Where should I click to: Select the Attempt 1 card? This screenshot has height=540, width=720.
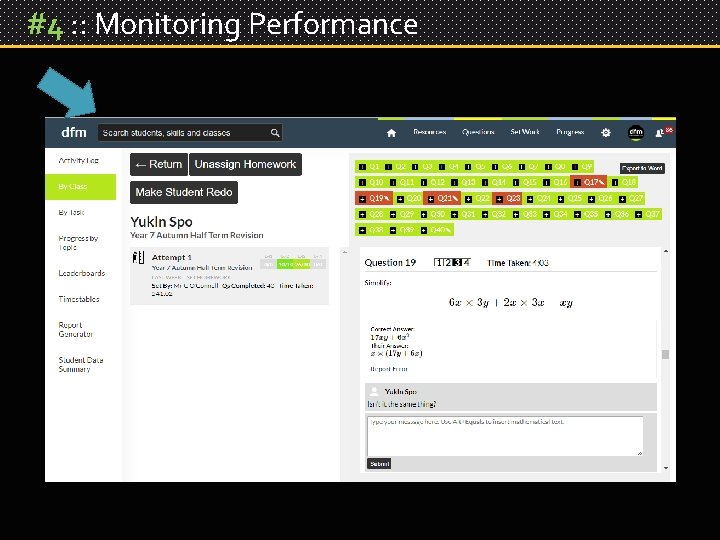tap(230, 276)
